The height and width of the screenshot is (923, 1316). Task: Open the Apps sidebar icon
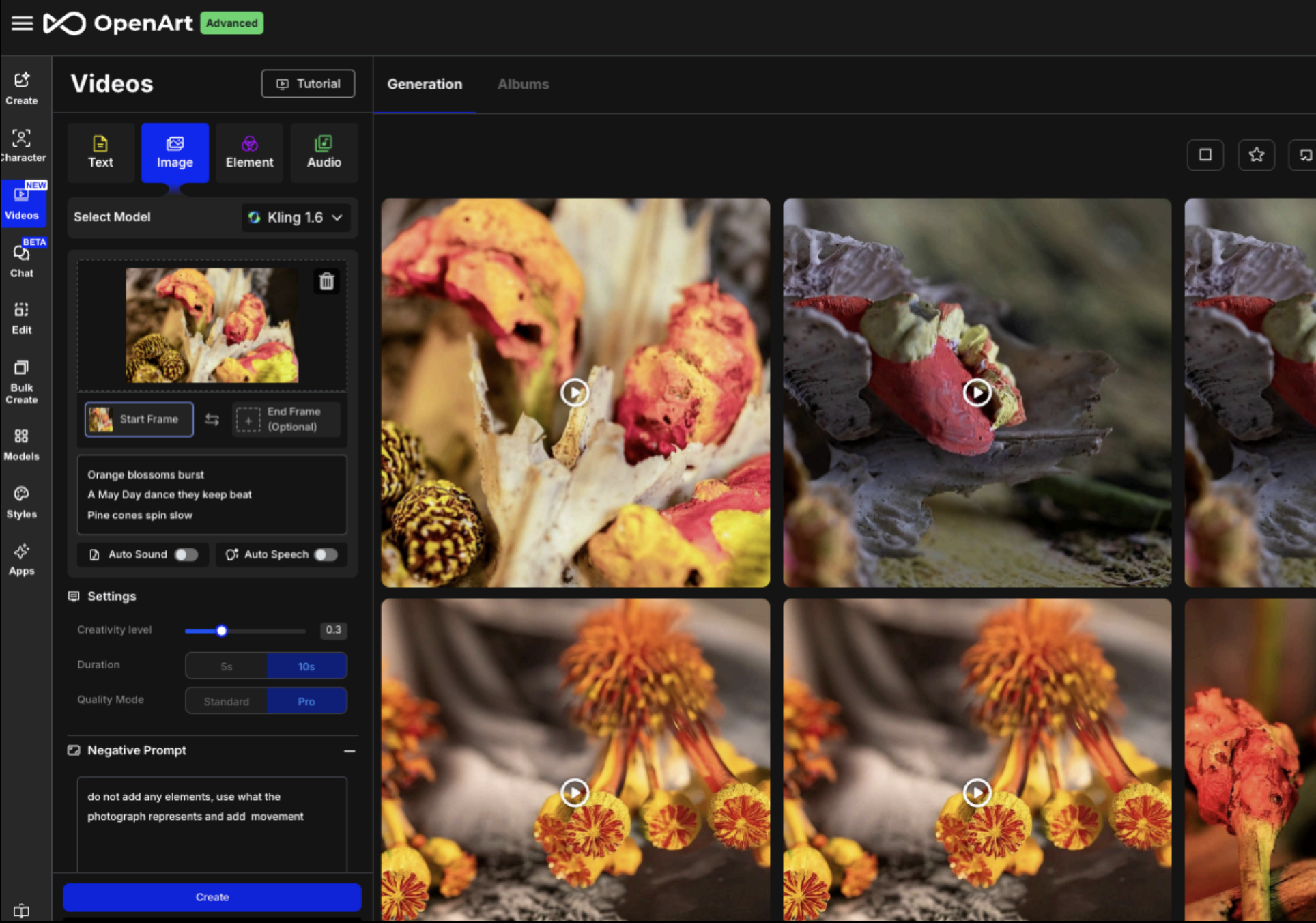pos(22,559)
